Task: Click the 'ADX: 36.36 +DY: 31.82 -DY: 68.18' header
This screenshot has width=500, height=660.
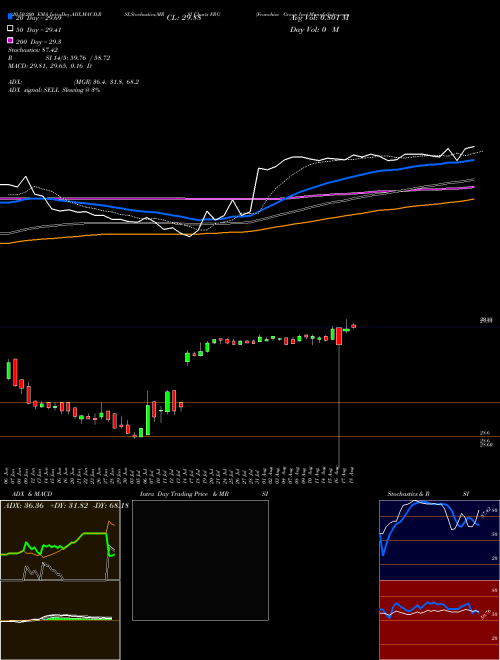Action: 66,505
